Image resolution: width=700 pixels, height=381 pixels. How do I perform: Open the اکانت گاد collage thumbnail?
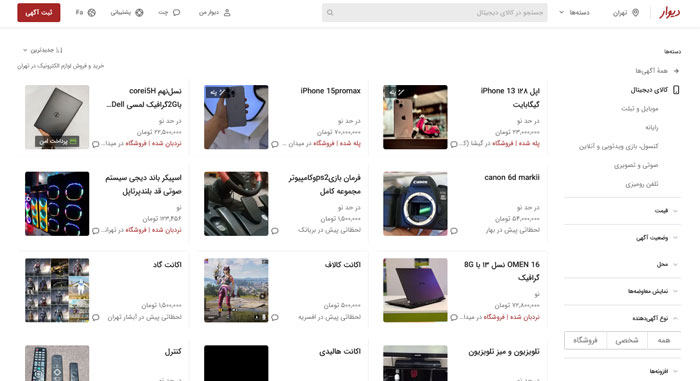click(x=57, y=290)
